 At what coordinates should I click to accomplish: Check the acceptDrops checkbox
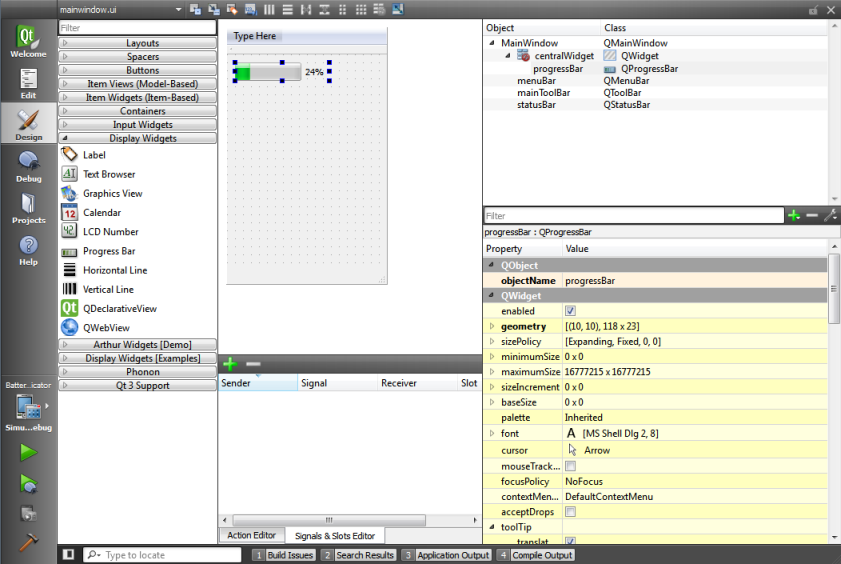coord(570,512)
